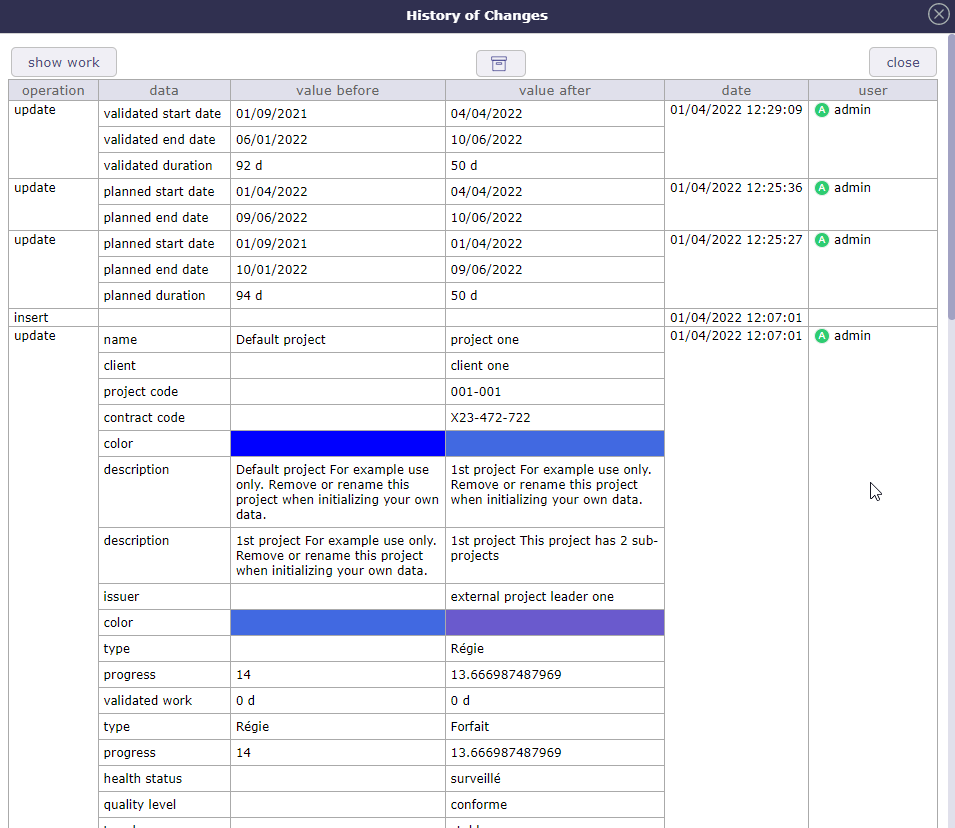Viewport: 955px width, 828px height.
Task: Click admin avatar icon for 12:25:36 entry
Action: pyautogui.click(x=822, y=188)
